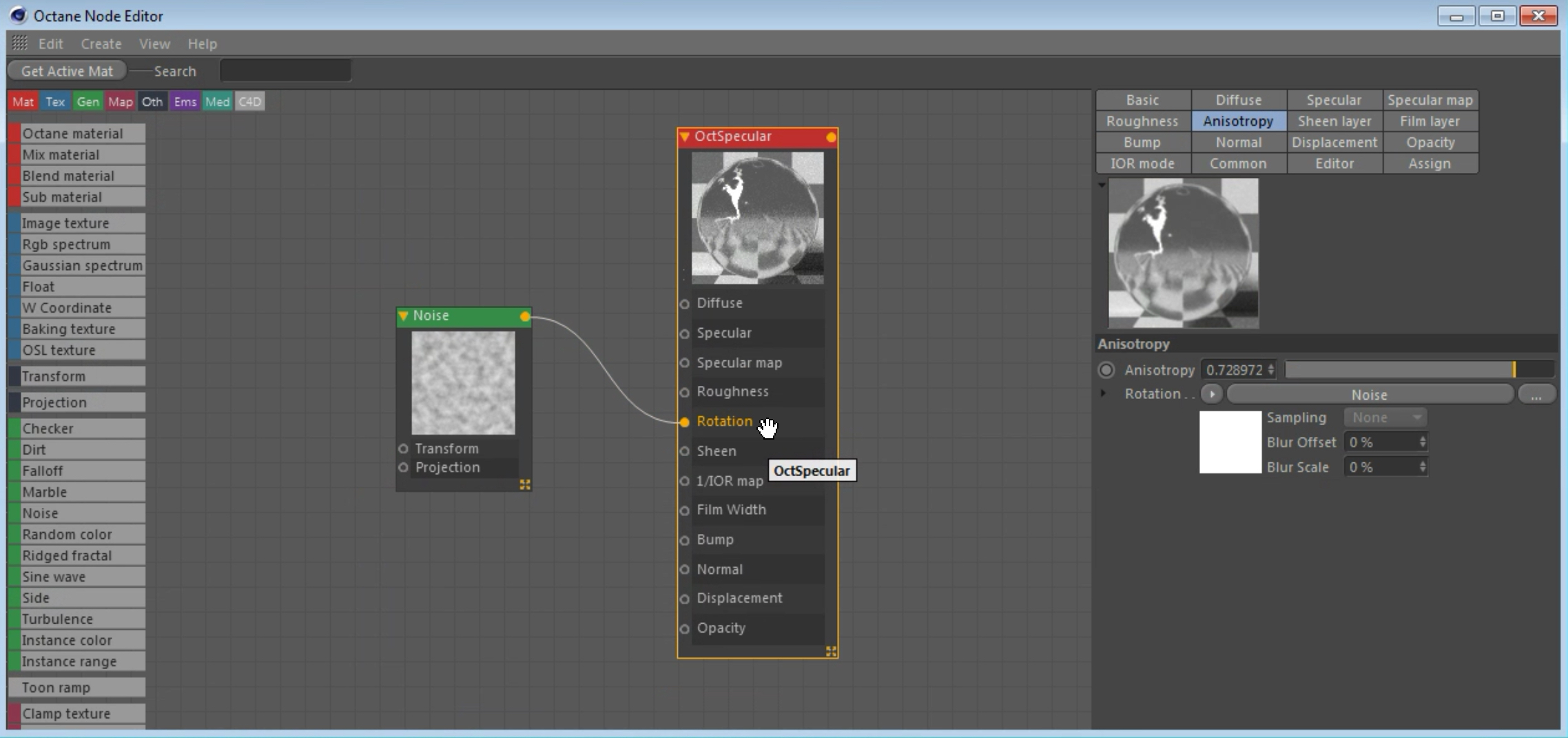
Task: Switch to the IOR mode tab
Action: (x=1142, y=164)
